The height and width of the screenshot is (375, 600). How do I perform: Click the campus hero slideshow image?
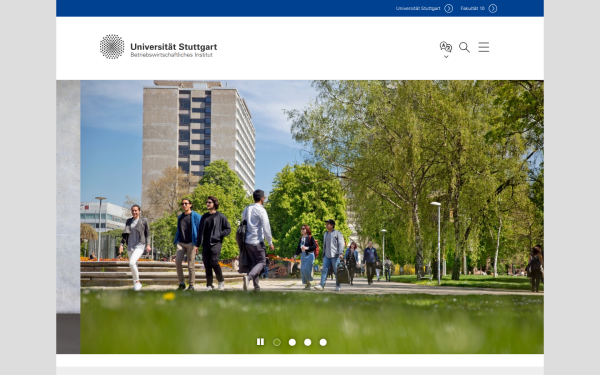click(300, 217)
